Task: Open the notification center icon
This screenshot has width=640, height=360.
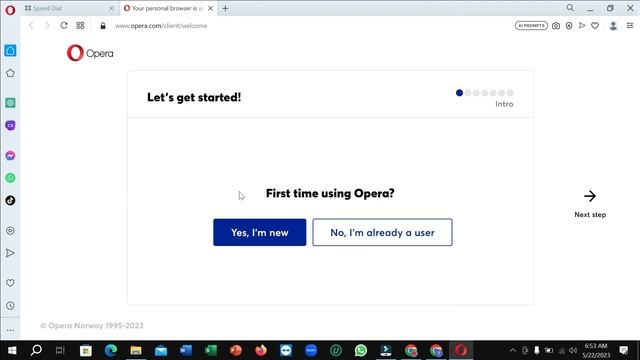Action: tap(624, 350)
